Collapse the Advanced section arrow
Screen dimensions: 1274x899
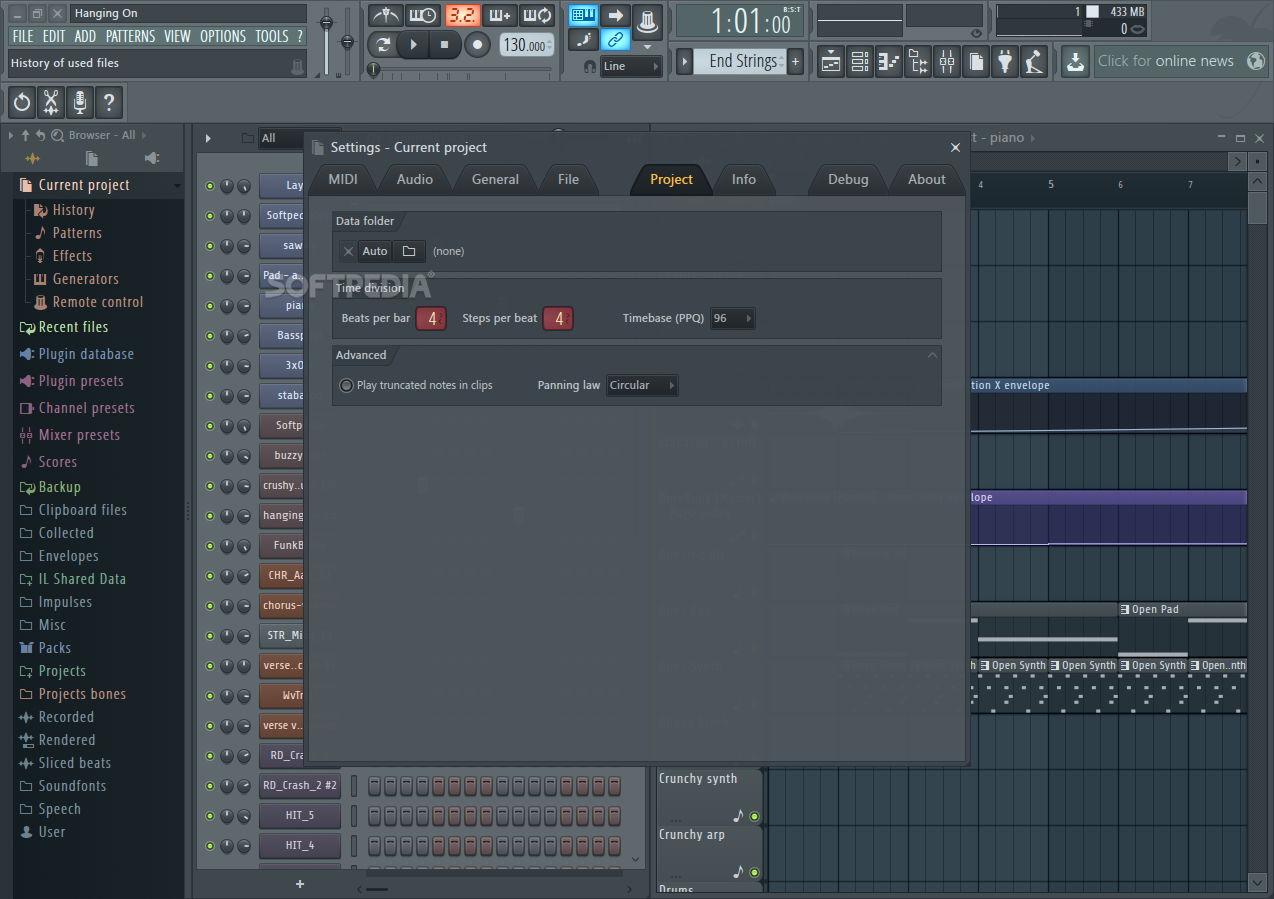[932, 355]
